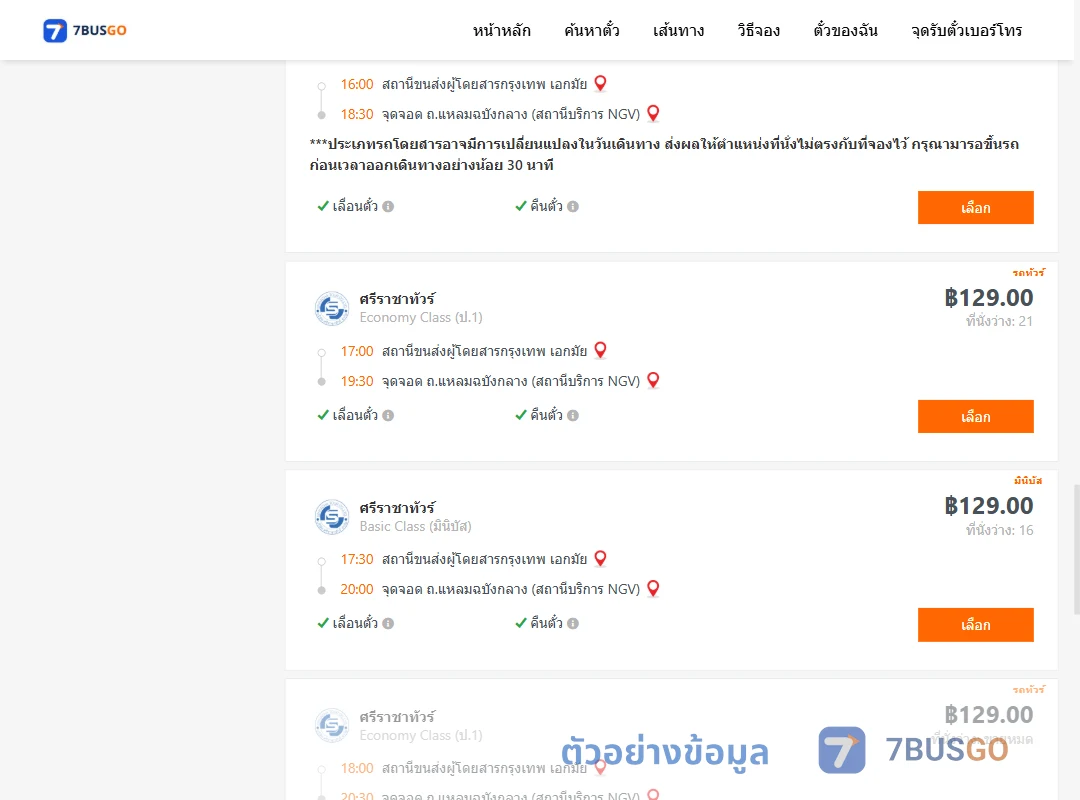Click map pin for 18:30 arrival stop

(654, 113)
